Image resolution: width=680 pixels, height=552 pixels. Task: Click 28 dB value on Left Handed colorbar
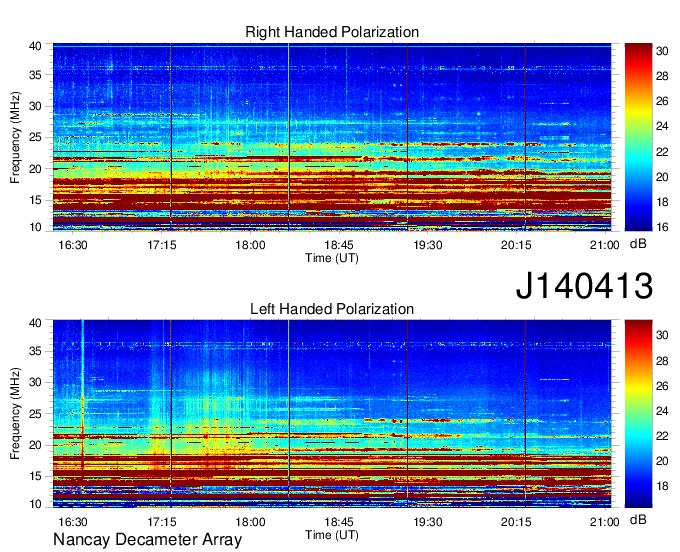662,361
